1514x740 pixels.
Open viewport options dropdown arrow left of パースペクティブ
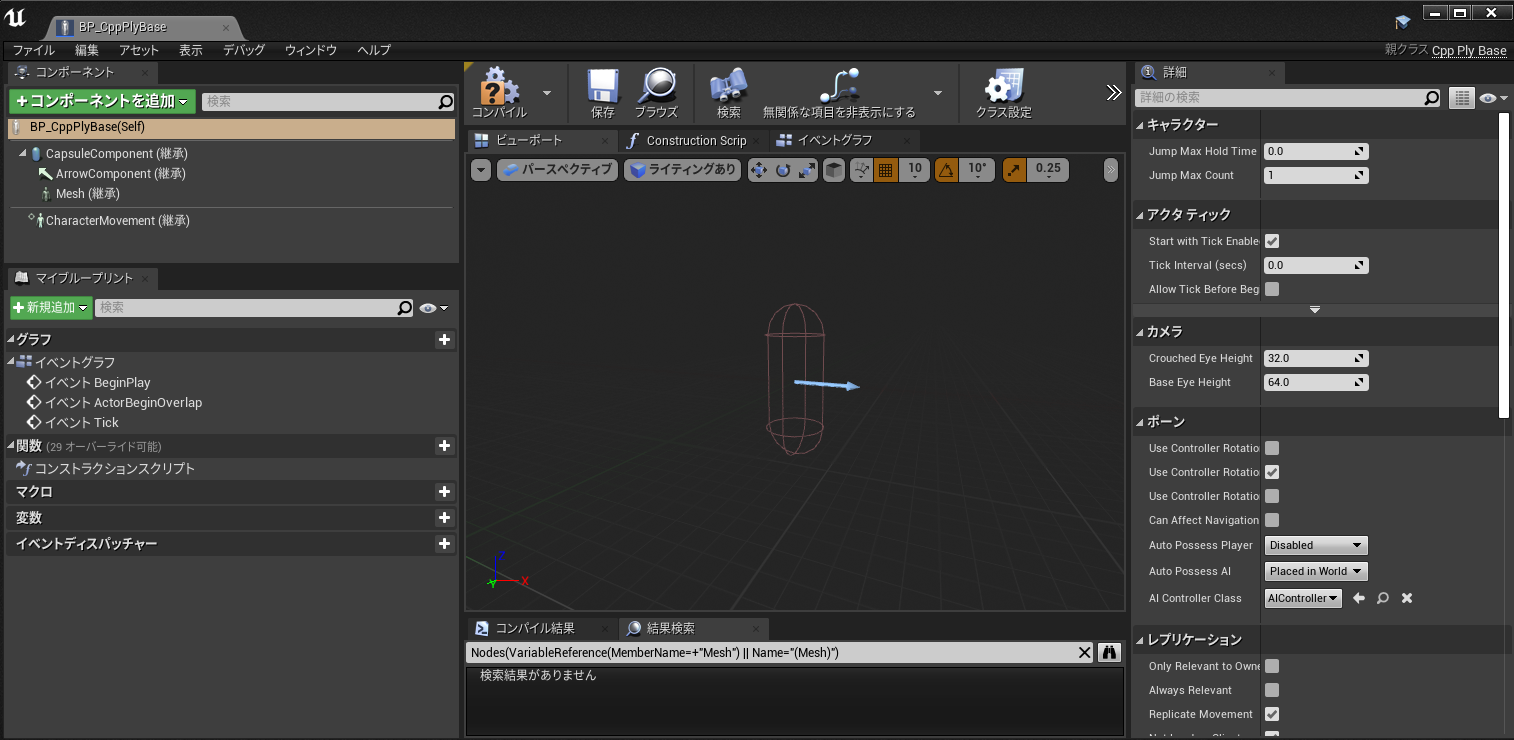coord(481,170)
